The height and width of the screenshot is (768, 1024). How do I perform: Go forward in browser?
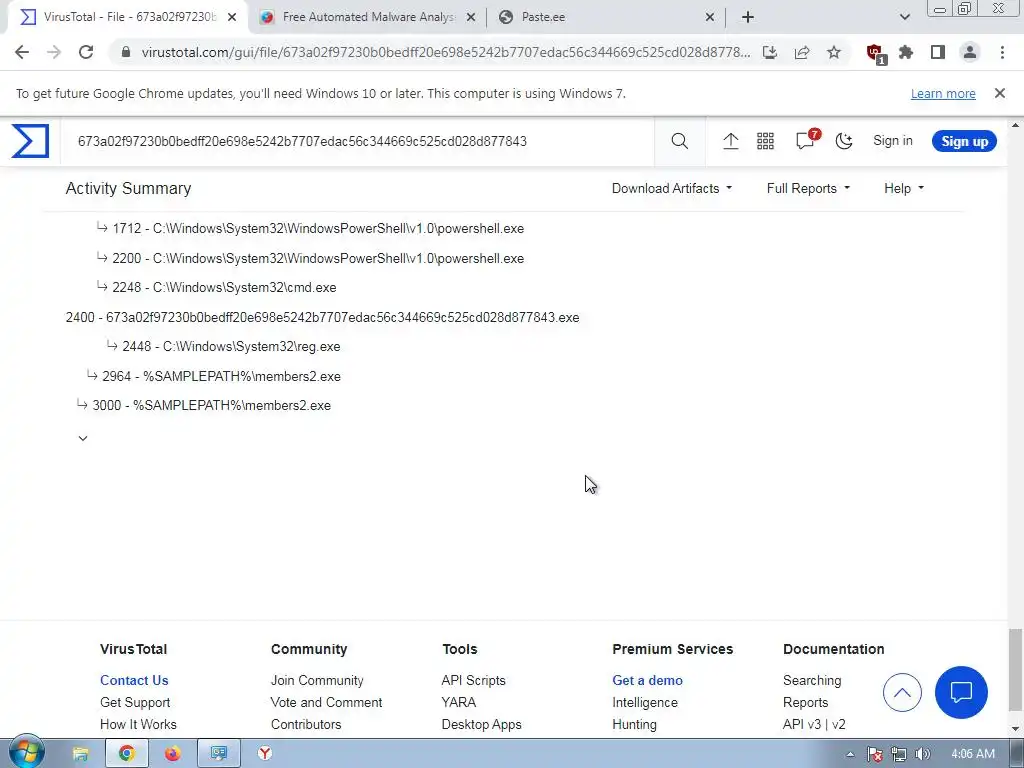54,52
